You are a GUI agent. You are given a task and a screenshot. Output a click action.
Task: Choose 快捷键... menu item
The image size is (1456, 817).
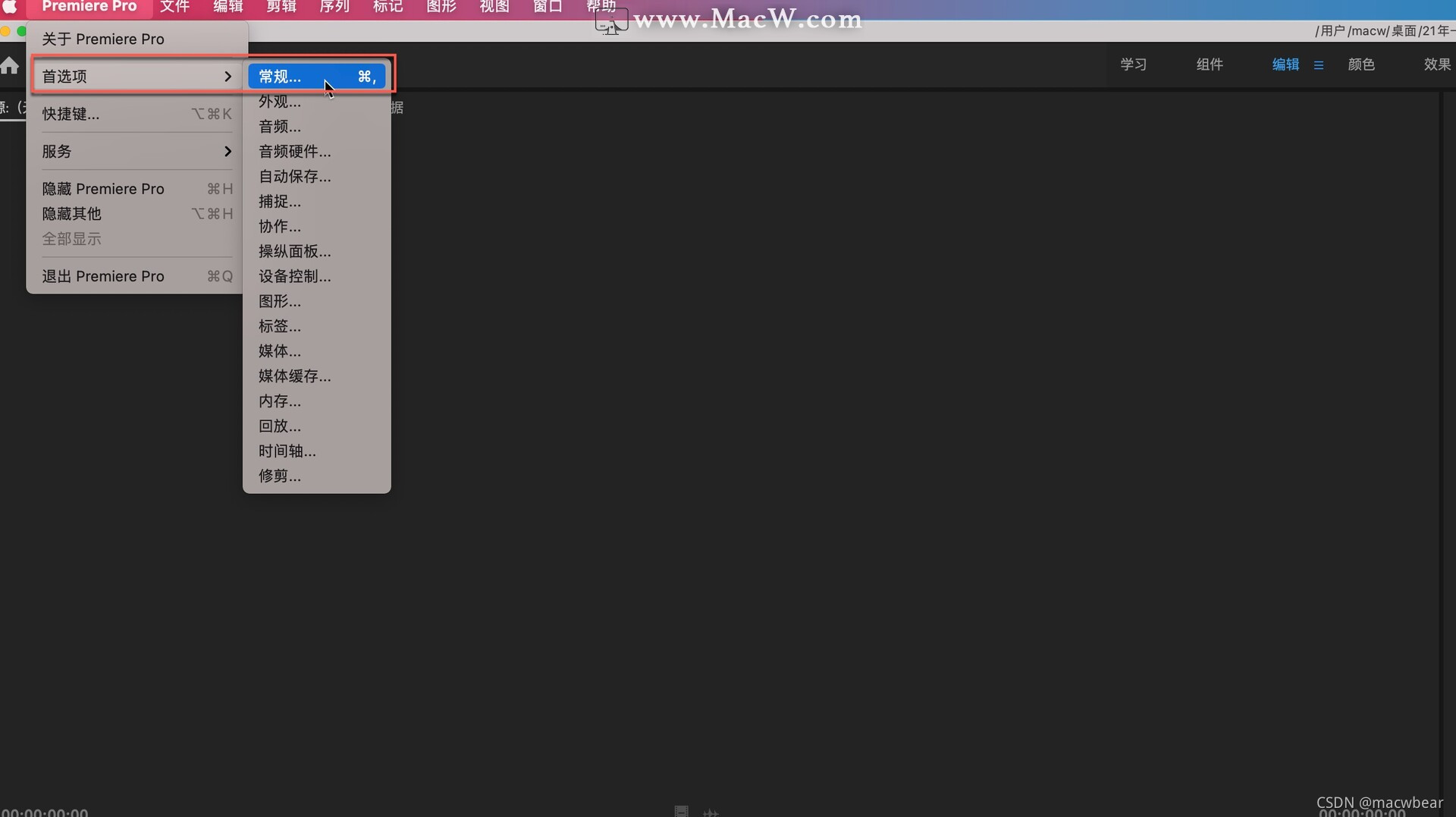tap(137, 114)
